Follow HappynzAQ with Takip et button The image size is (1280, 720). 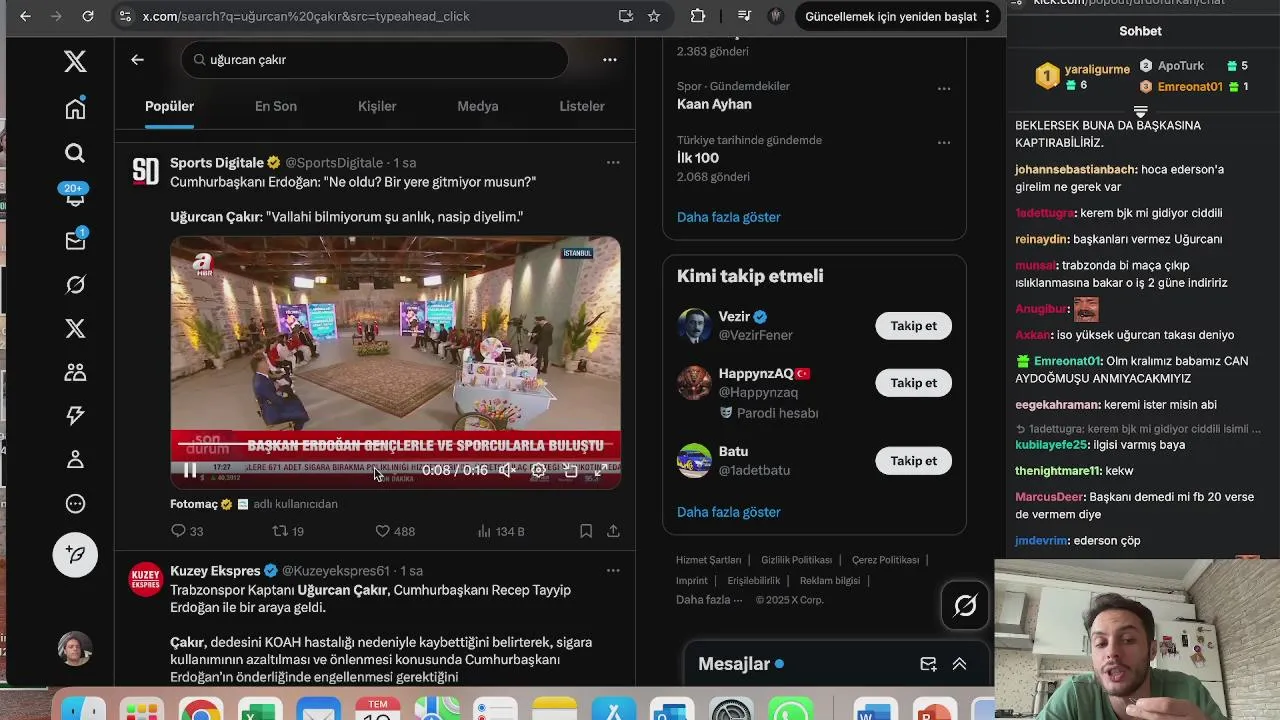[914, 383]
